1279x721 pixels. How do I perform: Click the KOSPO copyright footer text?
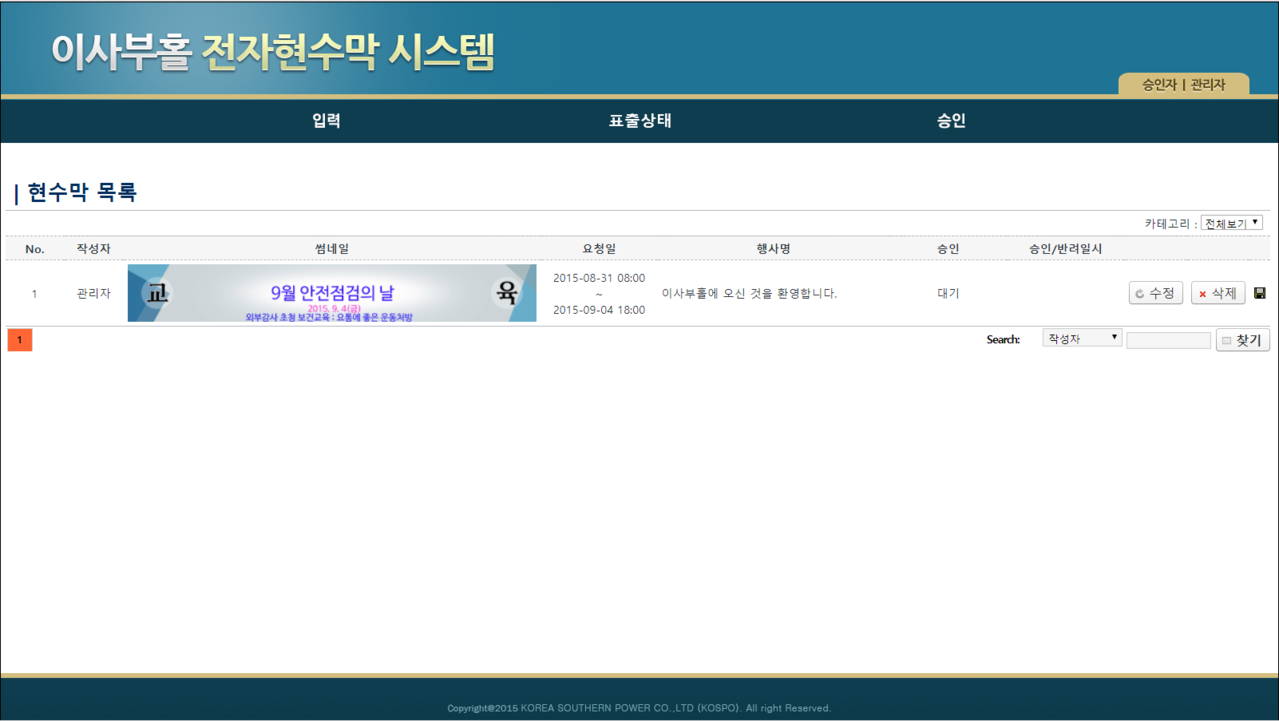pyautogui.click(x=639, y=708)
